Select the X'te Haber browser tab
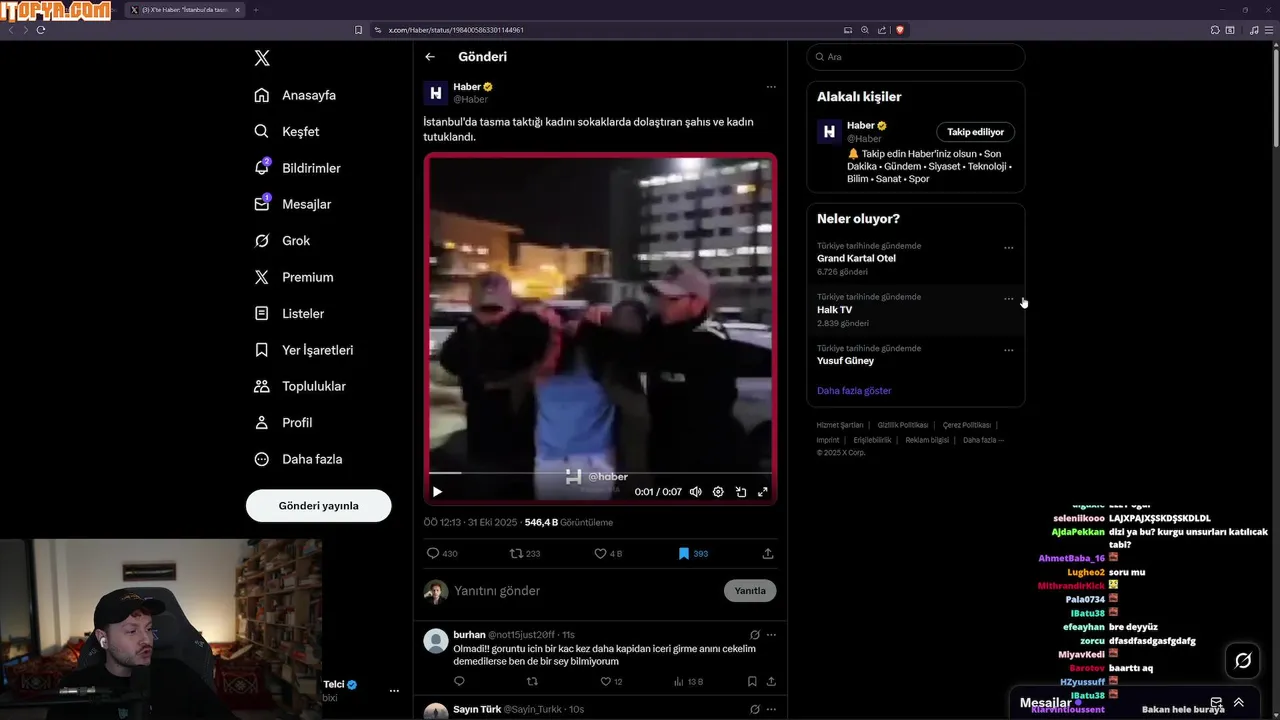Image resolution: width=1280 pixels, height=720 pixels. pyautogui.click(x=186, y=10)
